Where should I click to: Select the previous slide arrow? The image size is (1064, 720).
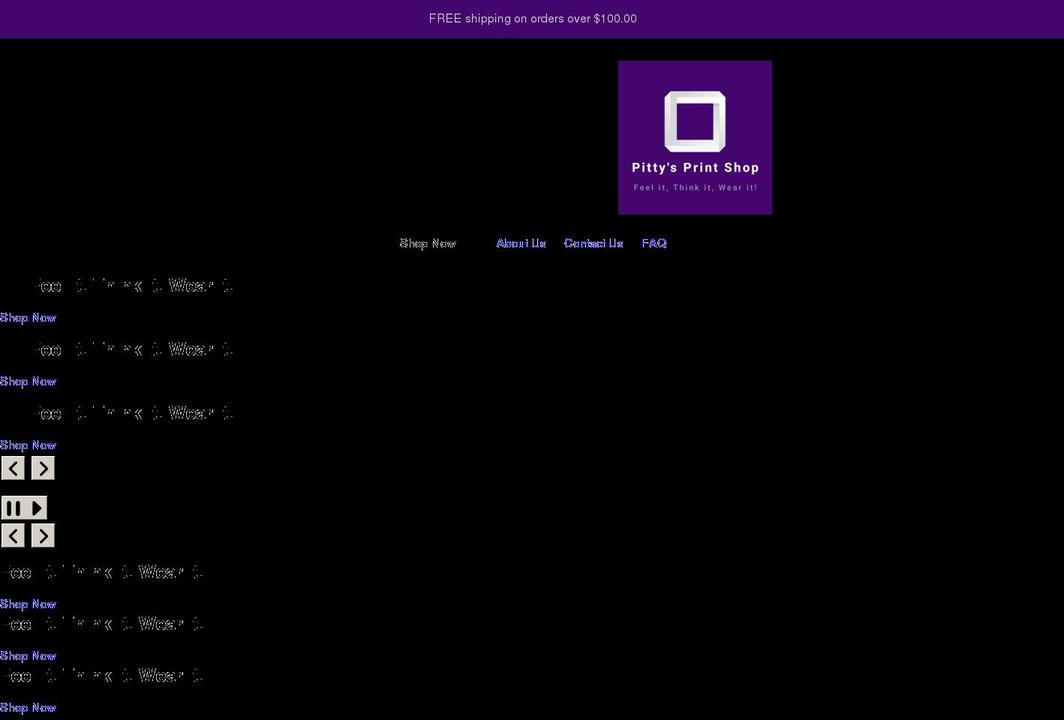pyautogui.click(x=12, y=467)
